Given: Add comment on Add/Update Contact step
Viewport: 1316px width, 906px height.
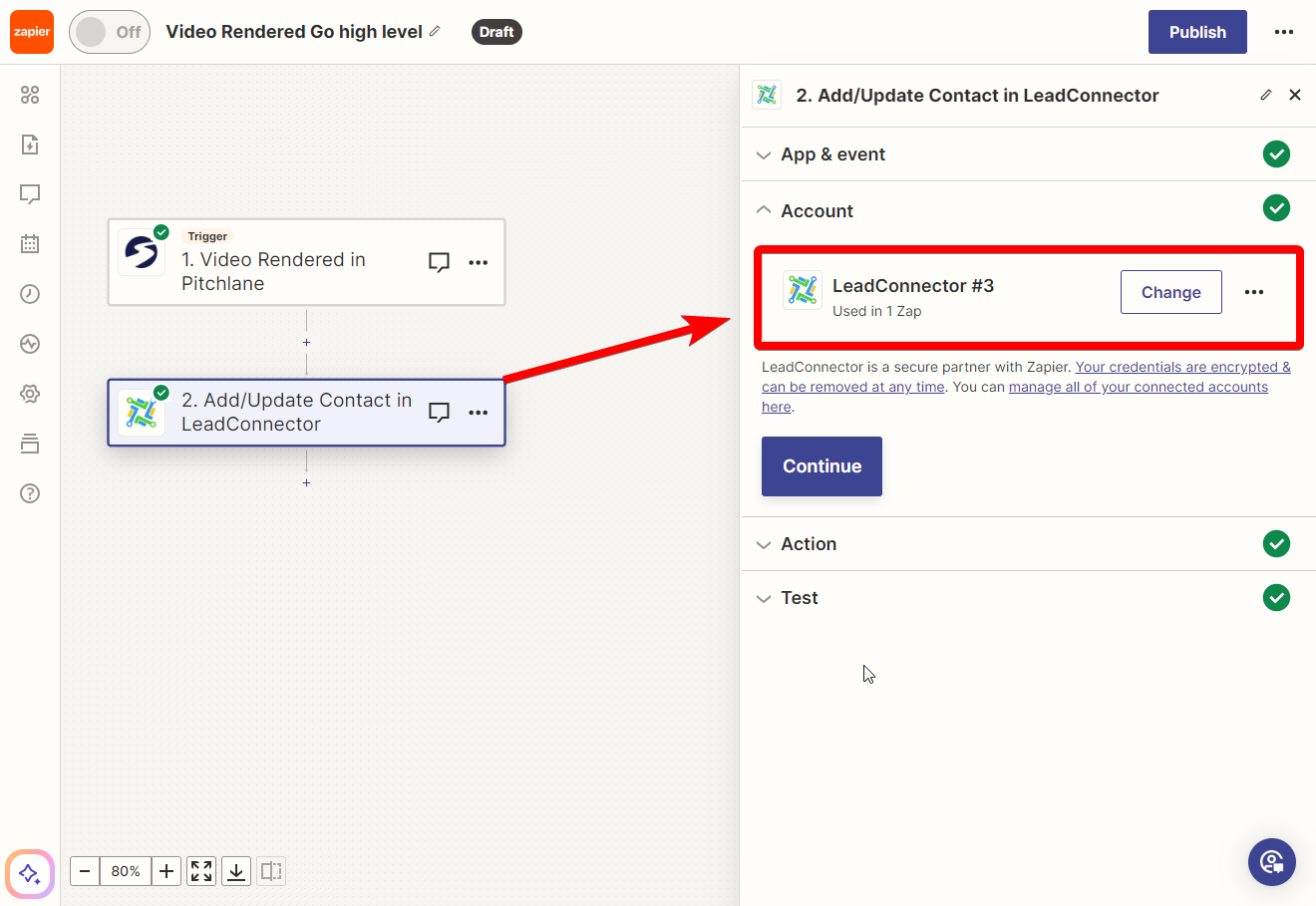Looking at the screenshot, I should click(x=439, y=412).
